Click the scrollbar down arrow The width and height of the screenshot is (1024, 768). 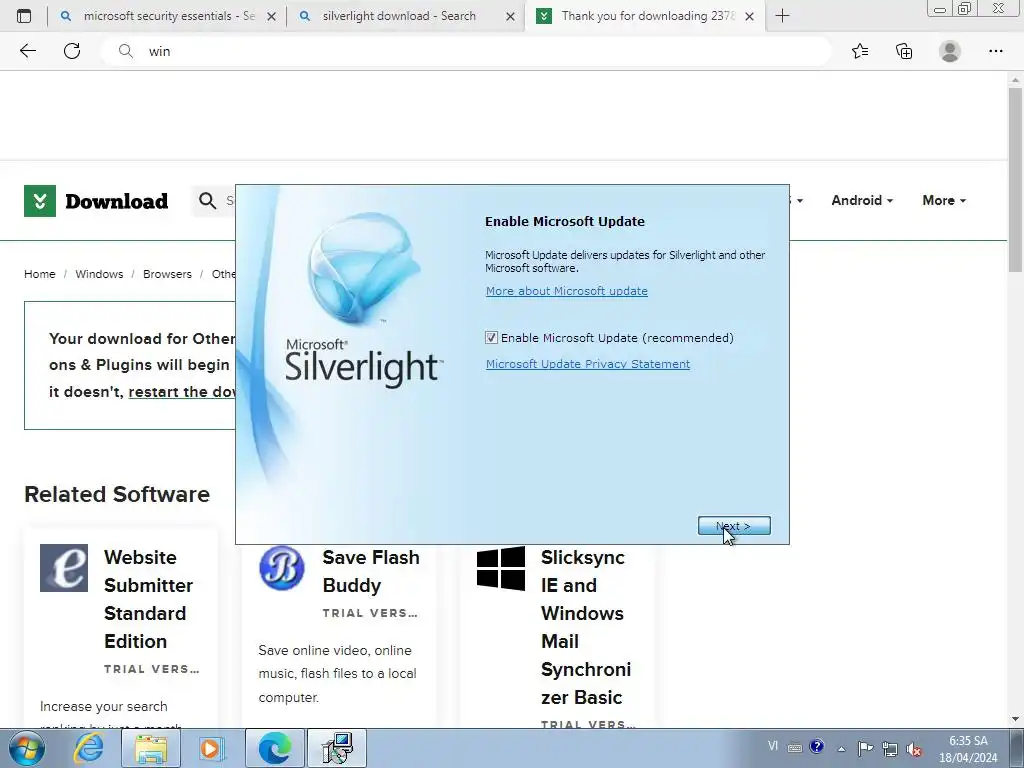(1015, 719)
